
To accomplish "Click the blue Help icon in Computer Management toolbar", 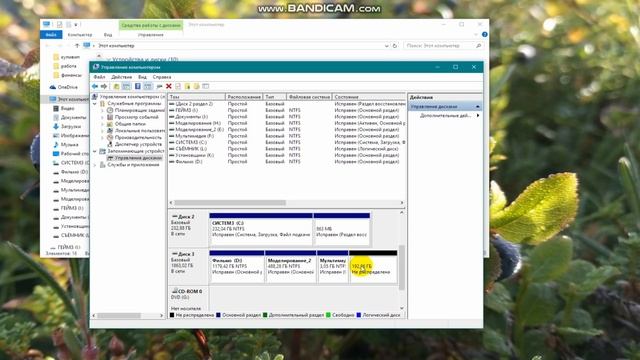I will tap(138, 86).
